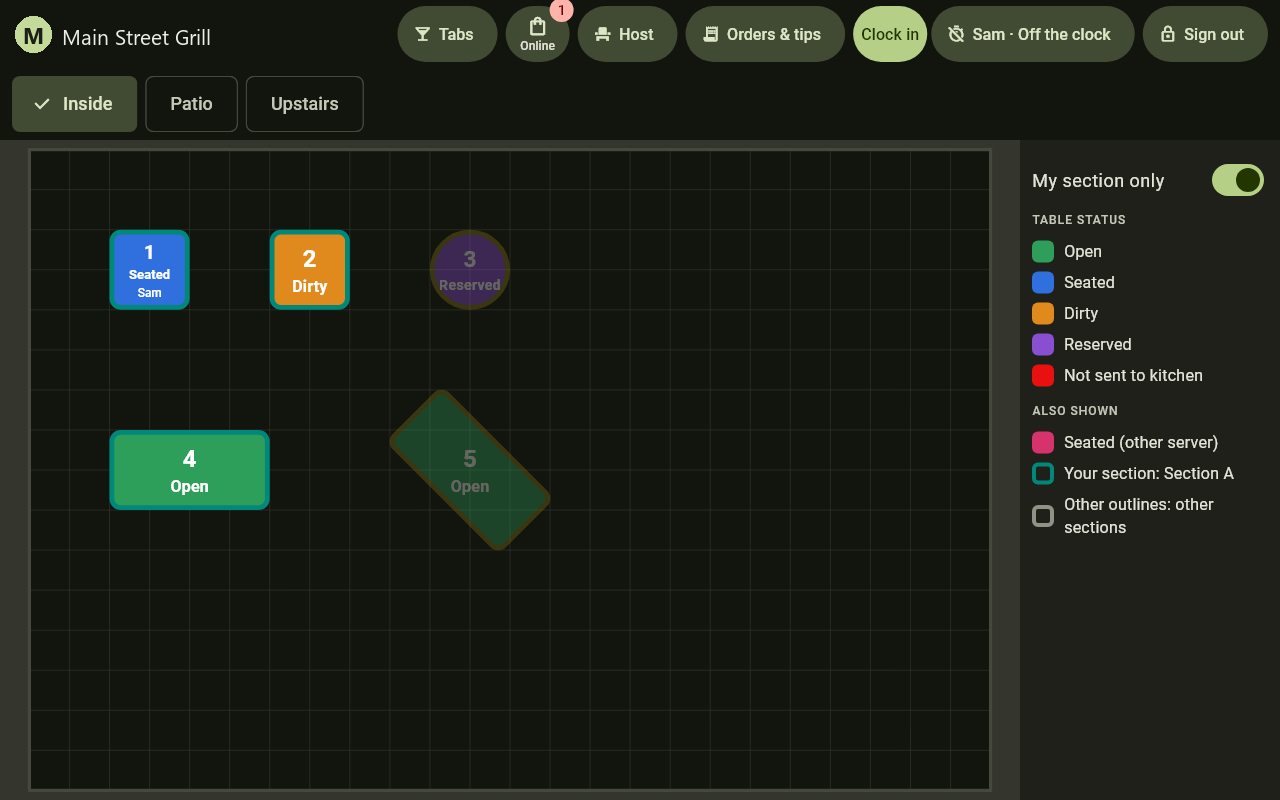Click the Seated (other server) label
Screen dimensions: 1280x800
tap(1141, 443)
